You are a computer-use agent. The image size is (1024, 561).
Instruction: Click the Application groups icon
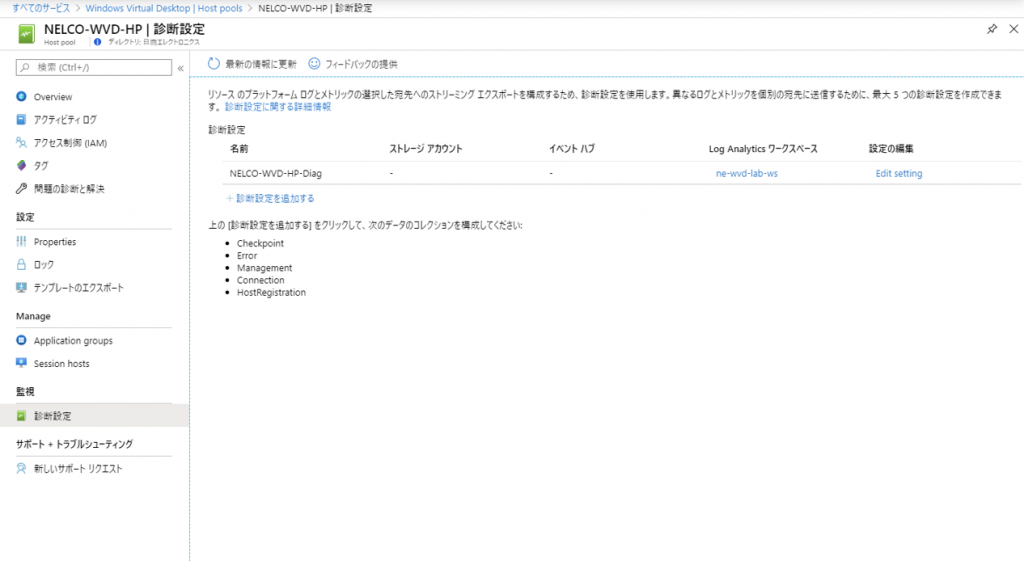(22, 340)
